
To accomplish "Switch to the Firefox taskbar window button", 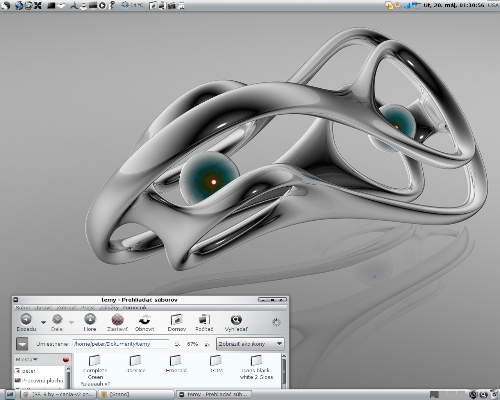I will (59, 395).
